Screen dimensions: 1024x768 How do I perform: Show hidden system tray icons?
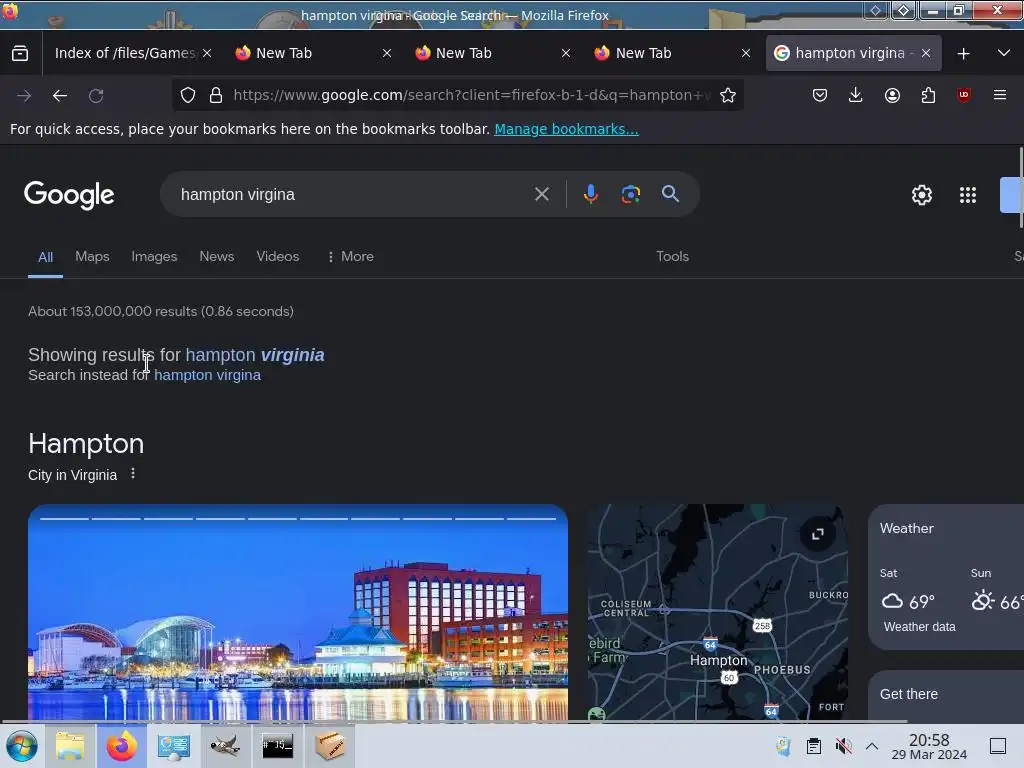[x=872, y=746]
